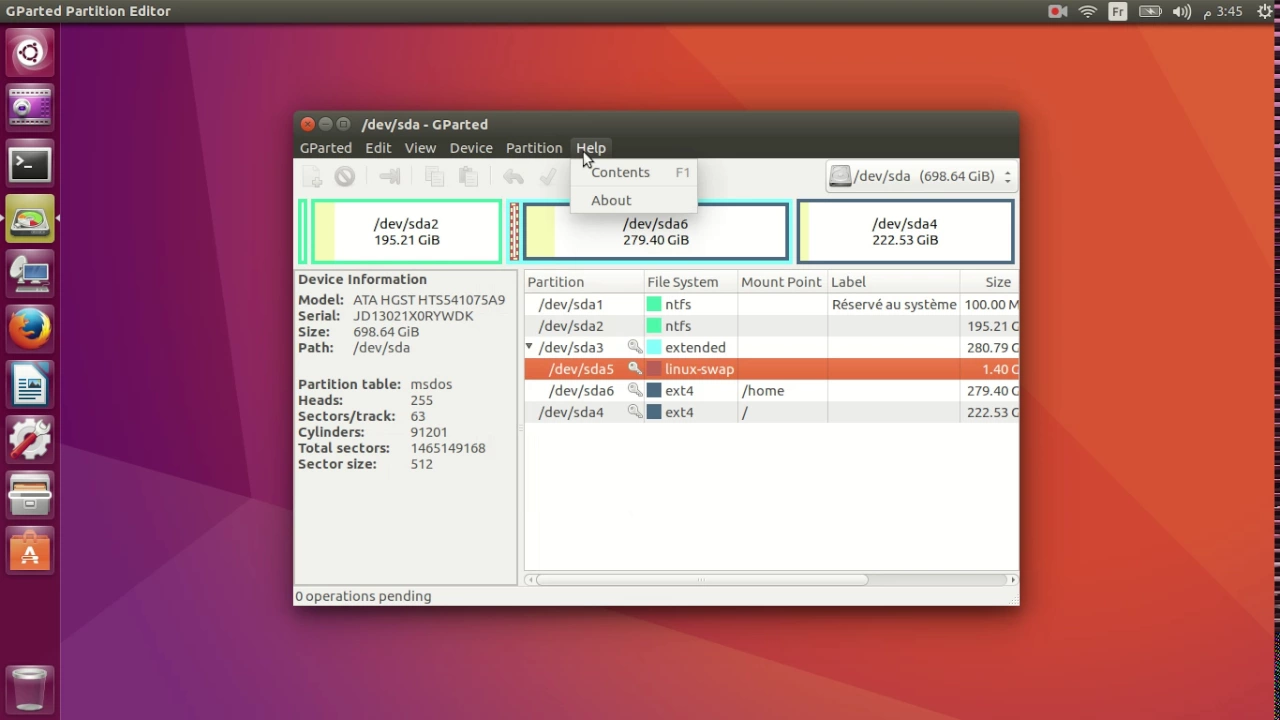
Task: Select the /dev/sda6 block in disk map
Action: [655, 232]
